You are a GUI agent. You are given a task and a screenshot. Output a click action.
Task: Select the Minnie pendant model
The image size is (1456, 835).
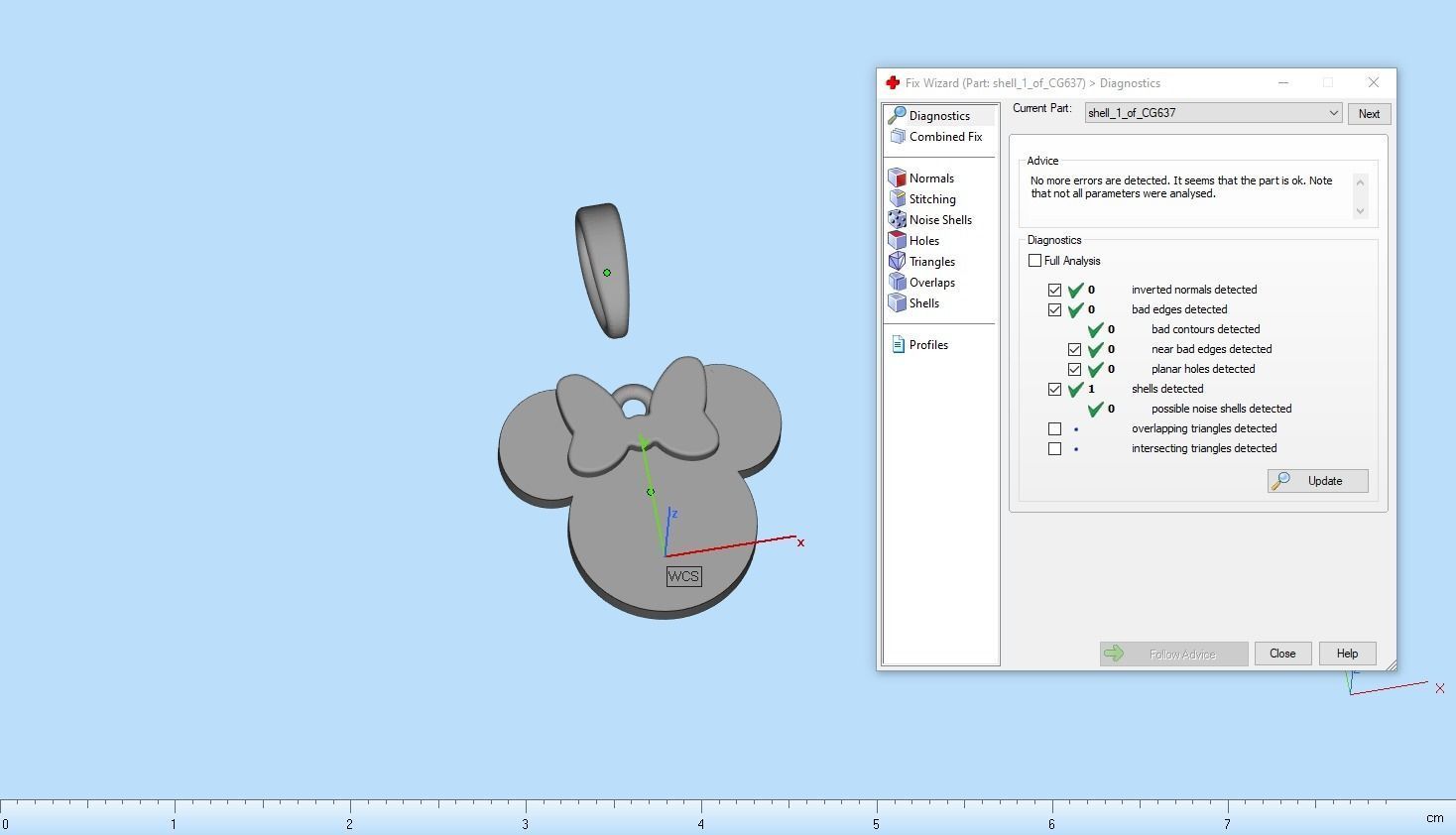point(640,486)
